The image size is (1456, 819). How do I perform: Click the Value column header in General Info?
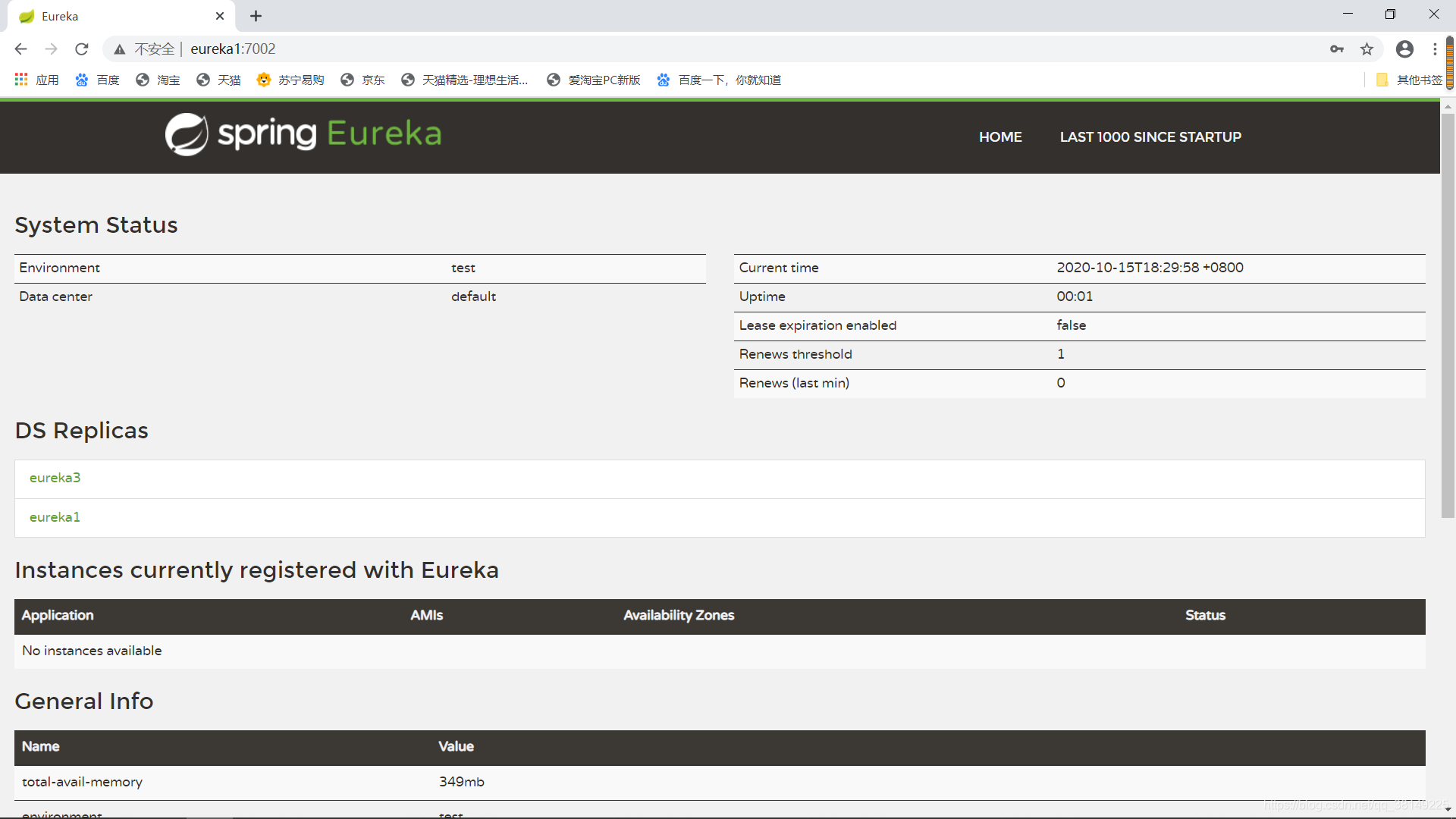pyautogui.click(x=456, y=747)
